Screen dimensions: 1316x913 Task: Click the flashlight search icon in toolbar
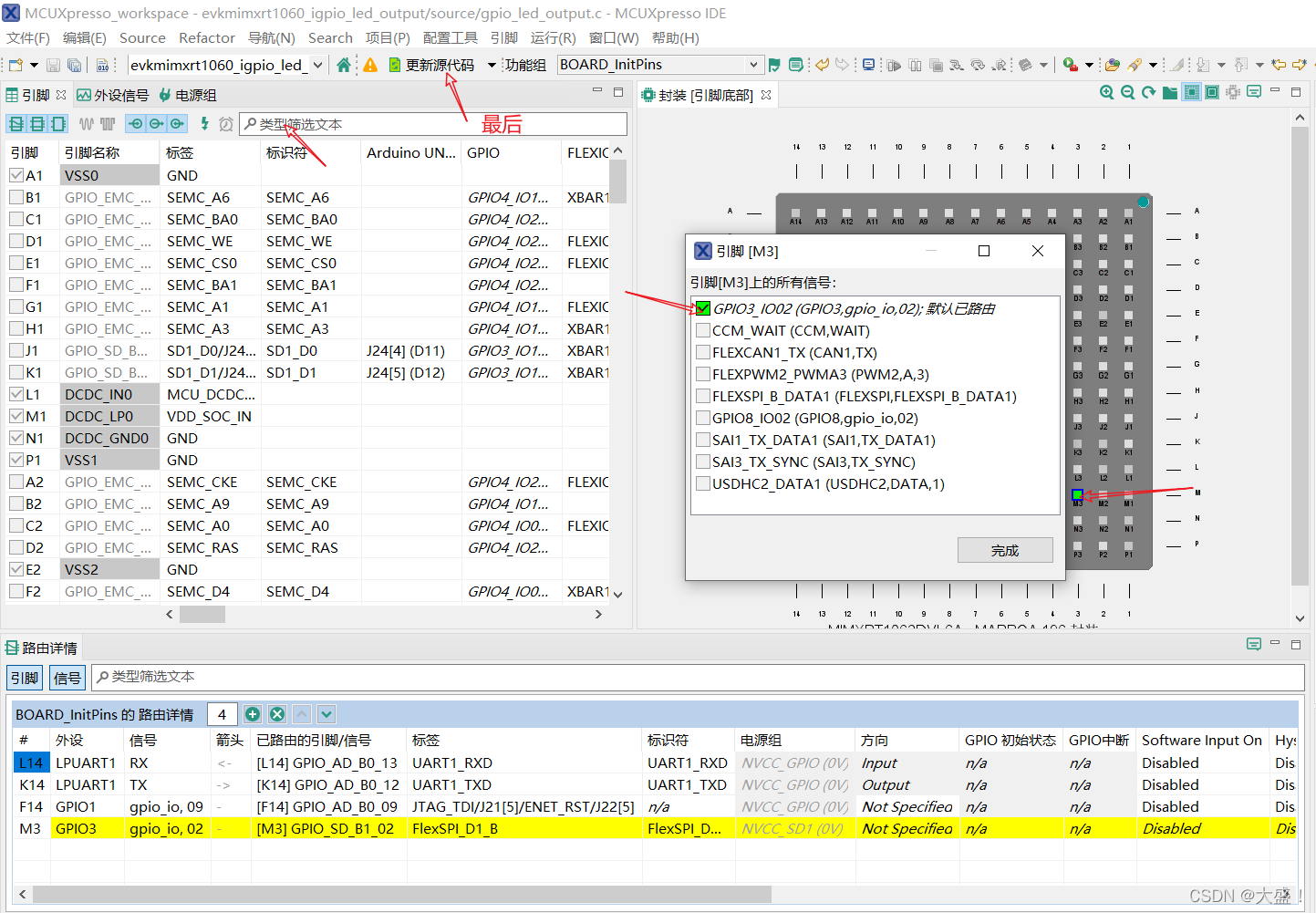coord(1135,65)
